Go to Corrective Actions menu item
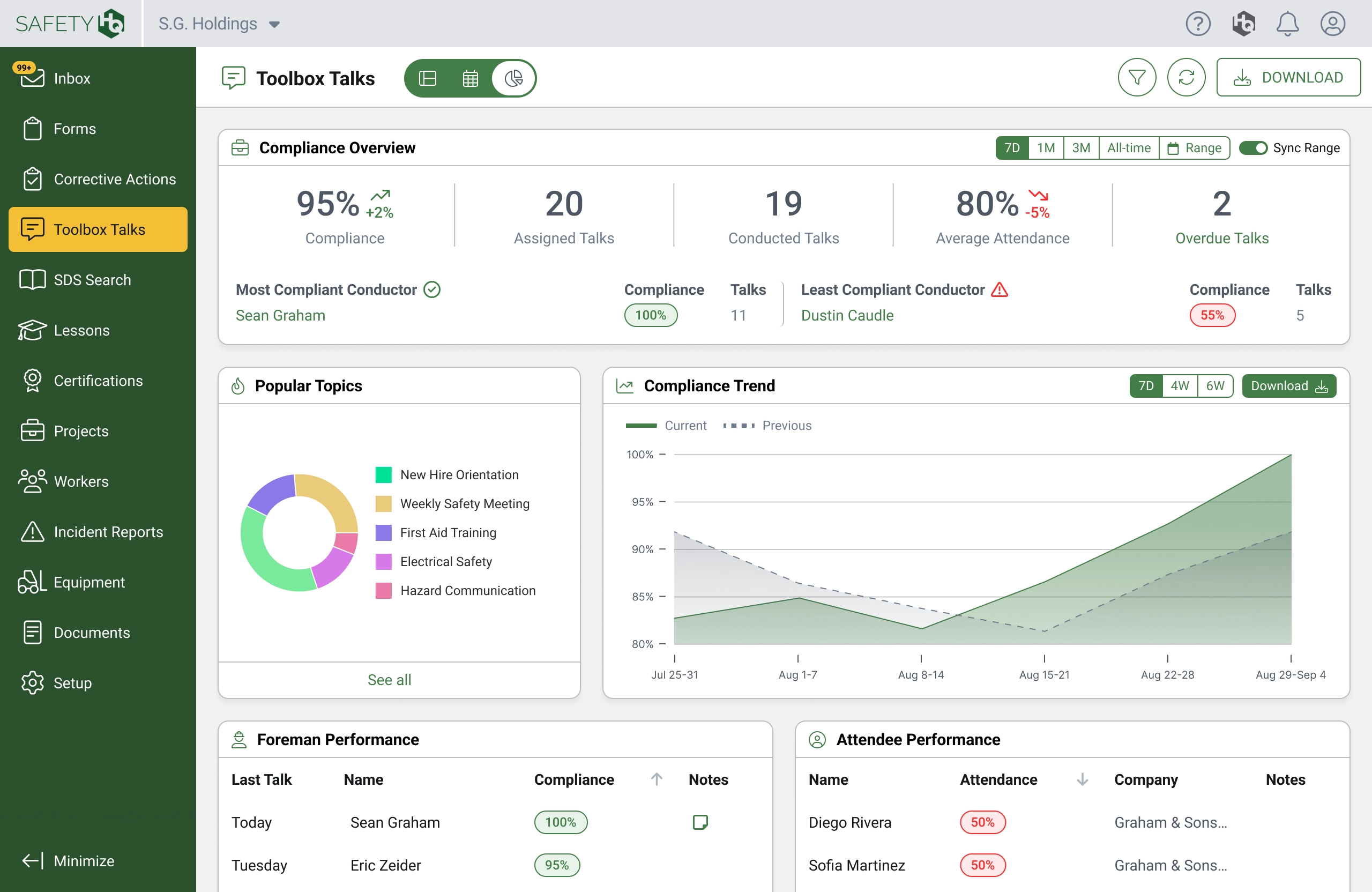 [x=114, y=179]
